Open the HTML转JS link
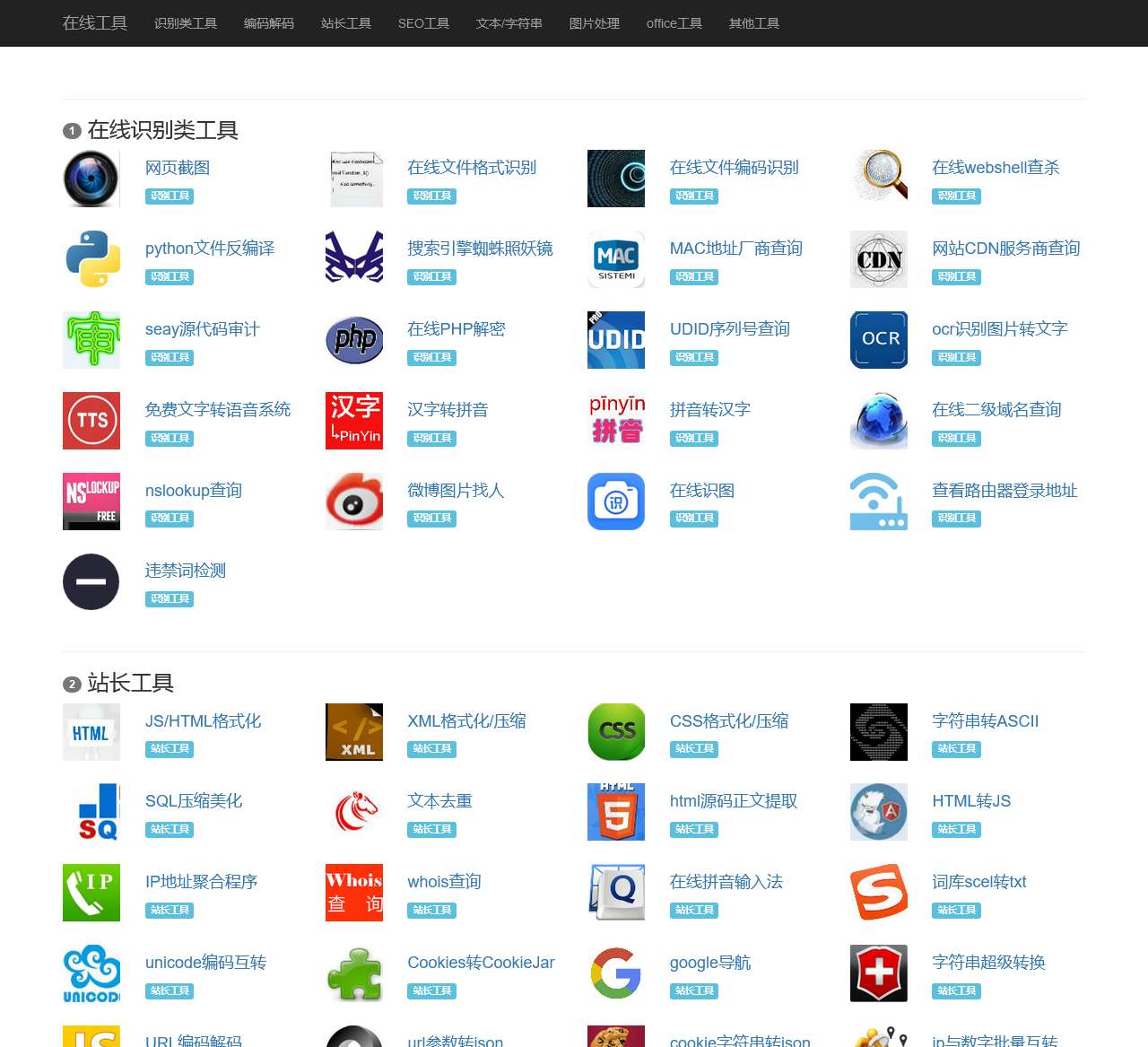 [x=971, y=801]
